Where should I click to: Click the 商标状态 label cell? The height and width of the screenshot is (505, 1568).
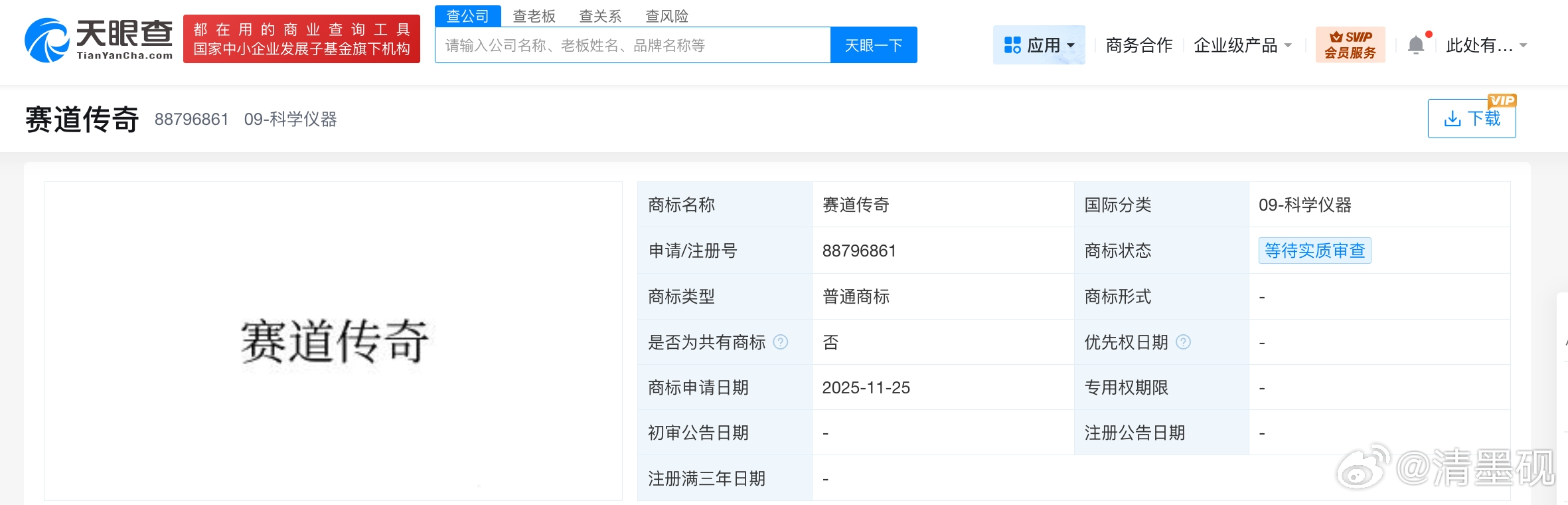[x=1161, y=251]
